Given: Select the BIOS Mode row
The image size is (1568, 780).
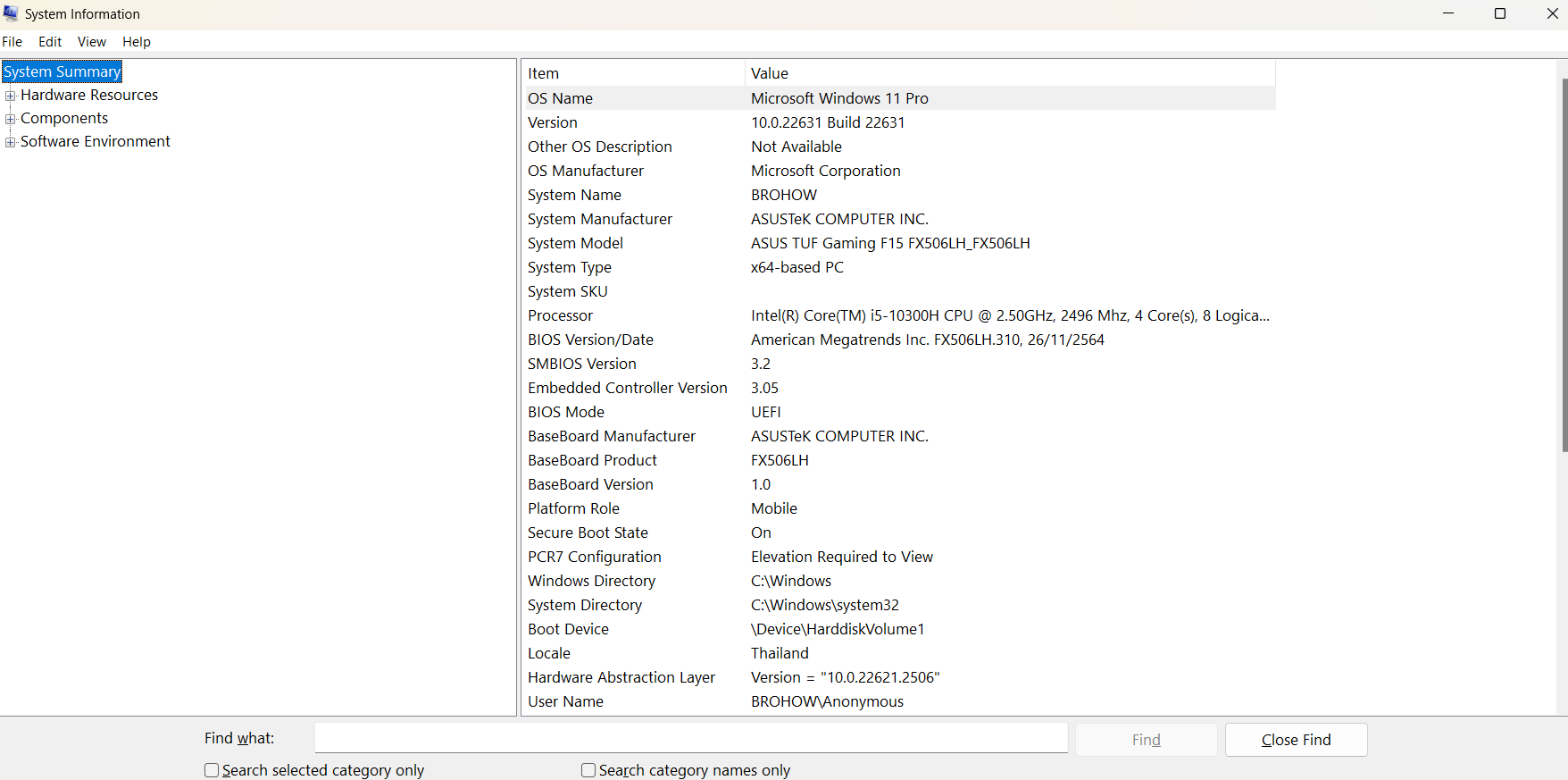Looking at the screenshot, I should point(899,412).
